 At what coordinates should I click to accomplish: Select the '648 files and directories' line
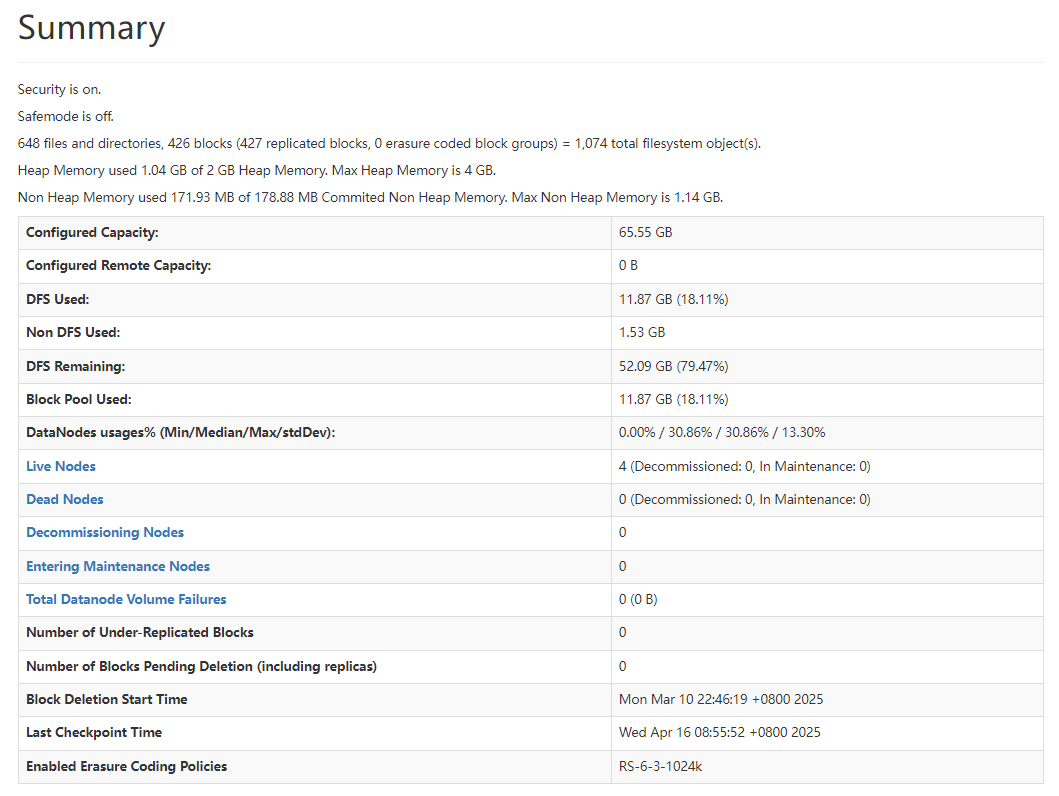tap(389, 144)
